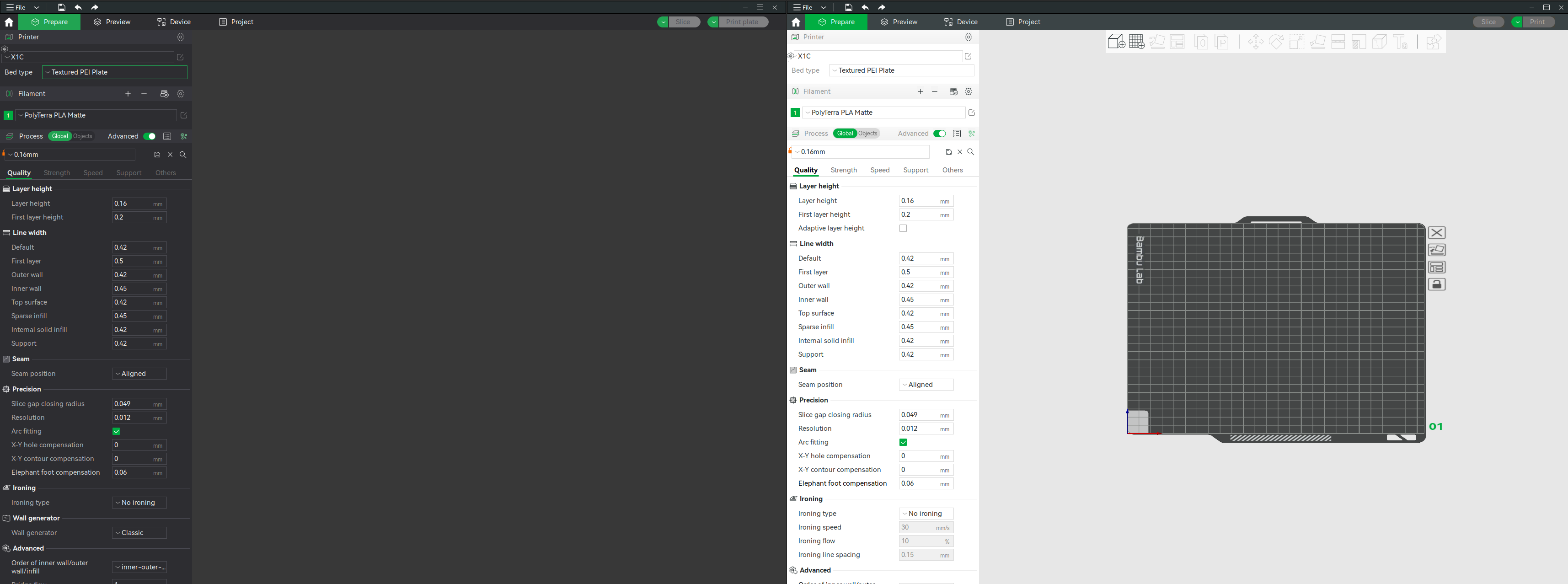Select the Rotate tool
This screenshot has height=584, width=1568.
coord(1276,42)
